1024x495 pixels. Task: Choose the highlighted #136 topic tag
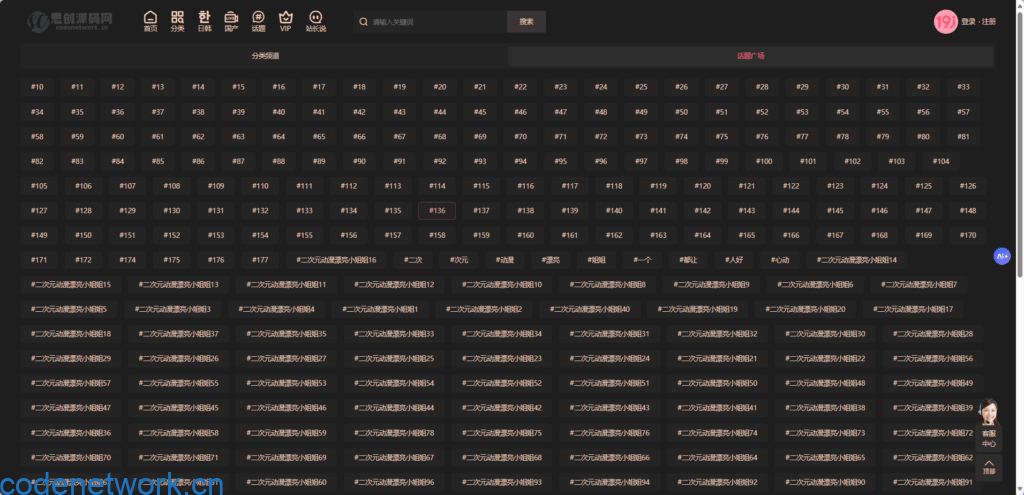[x=437, y=211]
